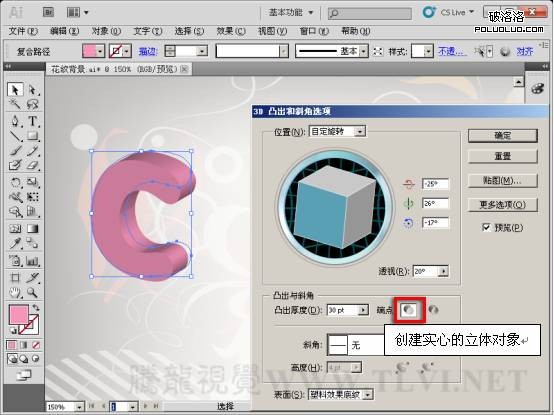Open the fill color dropdown in control bar
The height and width of the screenshot is (415, 554).
click(100, 52)
